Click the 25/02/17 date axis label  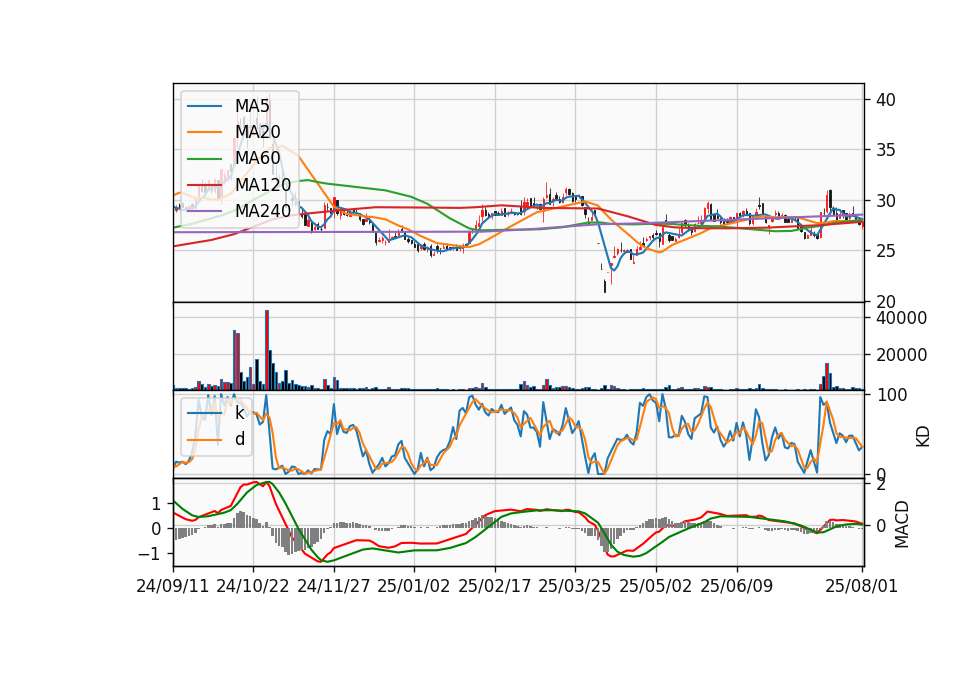click(x=495, y=587)
